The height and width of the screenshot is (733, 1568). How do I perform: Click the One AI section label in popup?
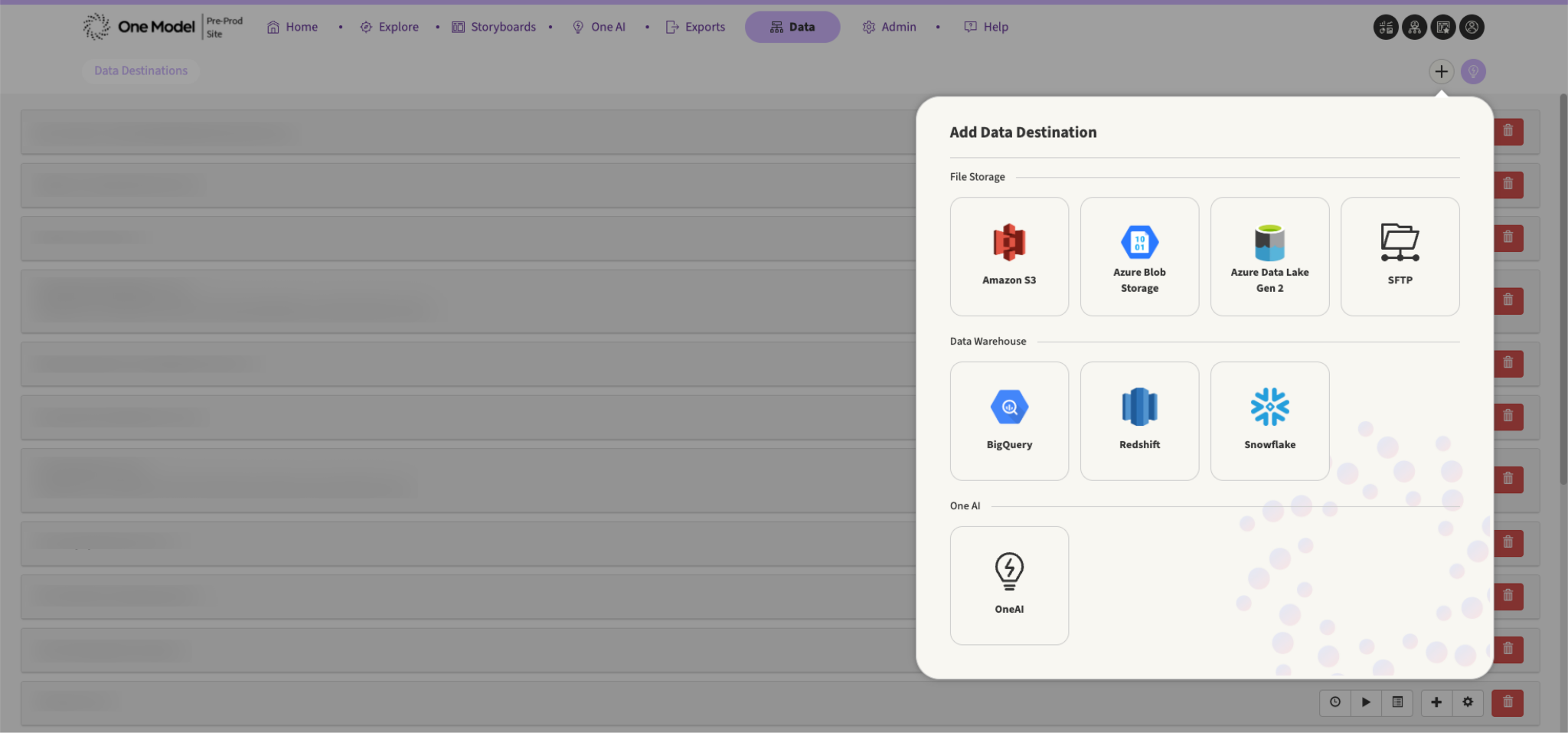coord(965,506)
